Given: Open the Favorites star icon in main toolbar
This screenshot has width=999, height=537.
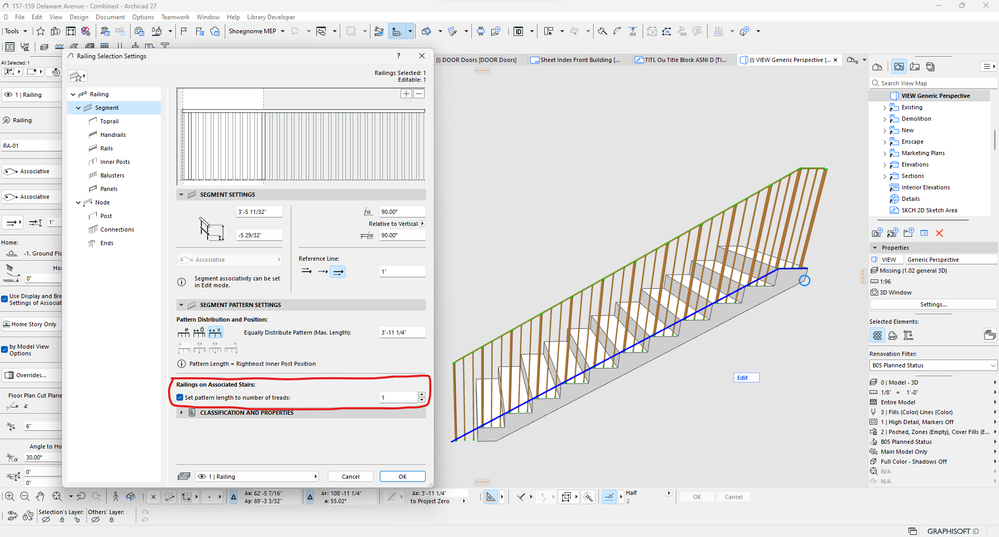Looking at the screenshot, I should [x=41, y=31].
